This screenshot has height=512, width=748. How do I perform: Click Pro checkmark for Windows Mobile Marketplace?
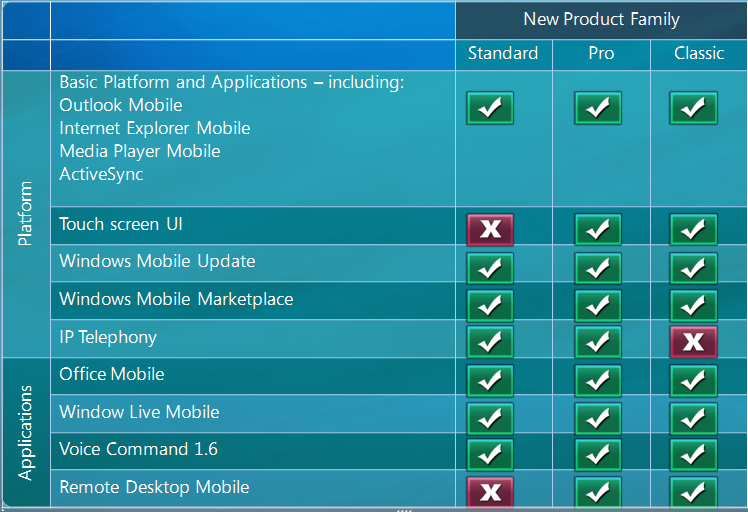(x=598, y=305)
